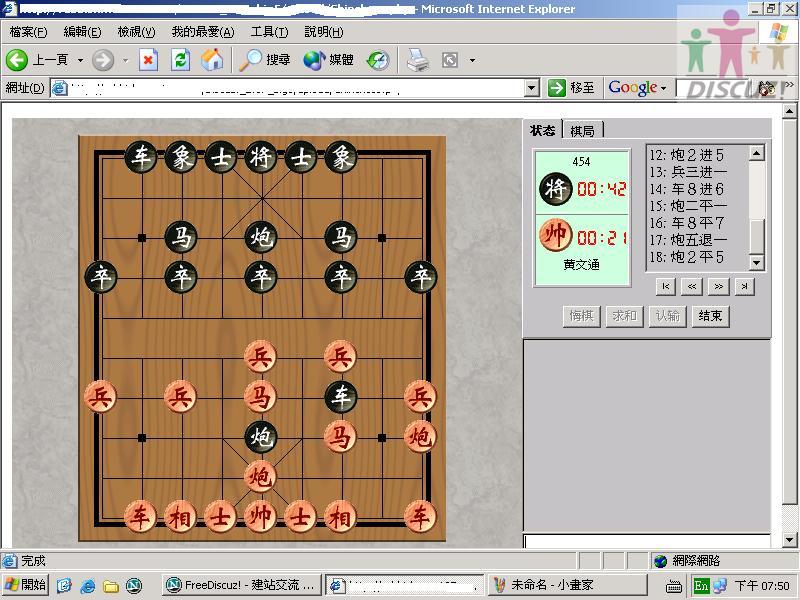This screenshot has width=800, height=600.
Task: Select the black 将 piece on the board
Action: (x=260, y=157)
